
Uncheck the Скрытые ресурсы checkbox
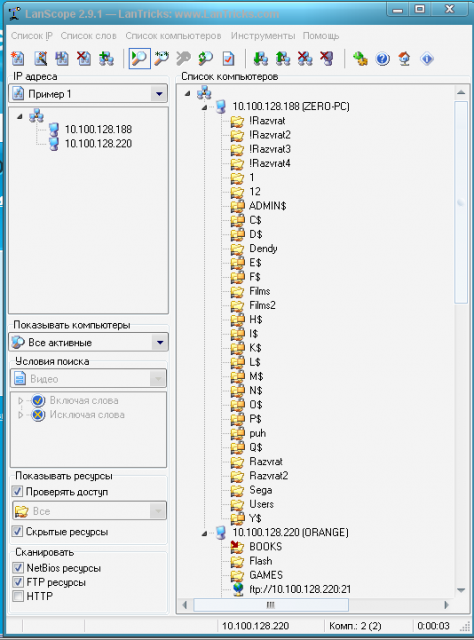[17, 531]
